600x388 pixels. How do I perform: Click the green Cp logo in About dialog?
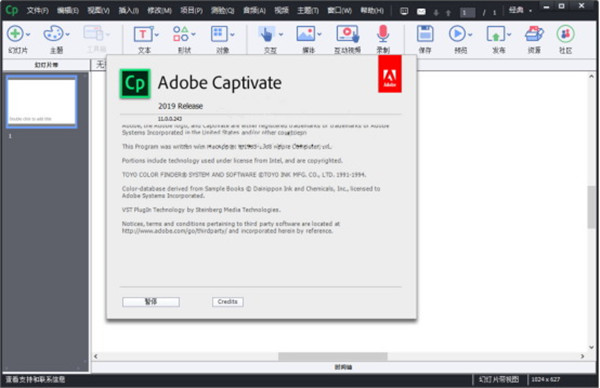[135, 83]
